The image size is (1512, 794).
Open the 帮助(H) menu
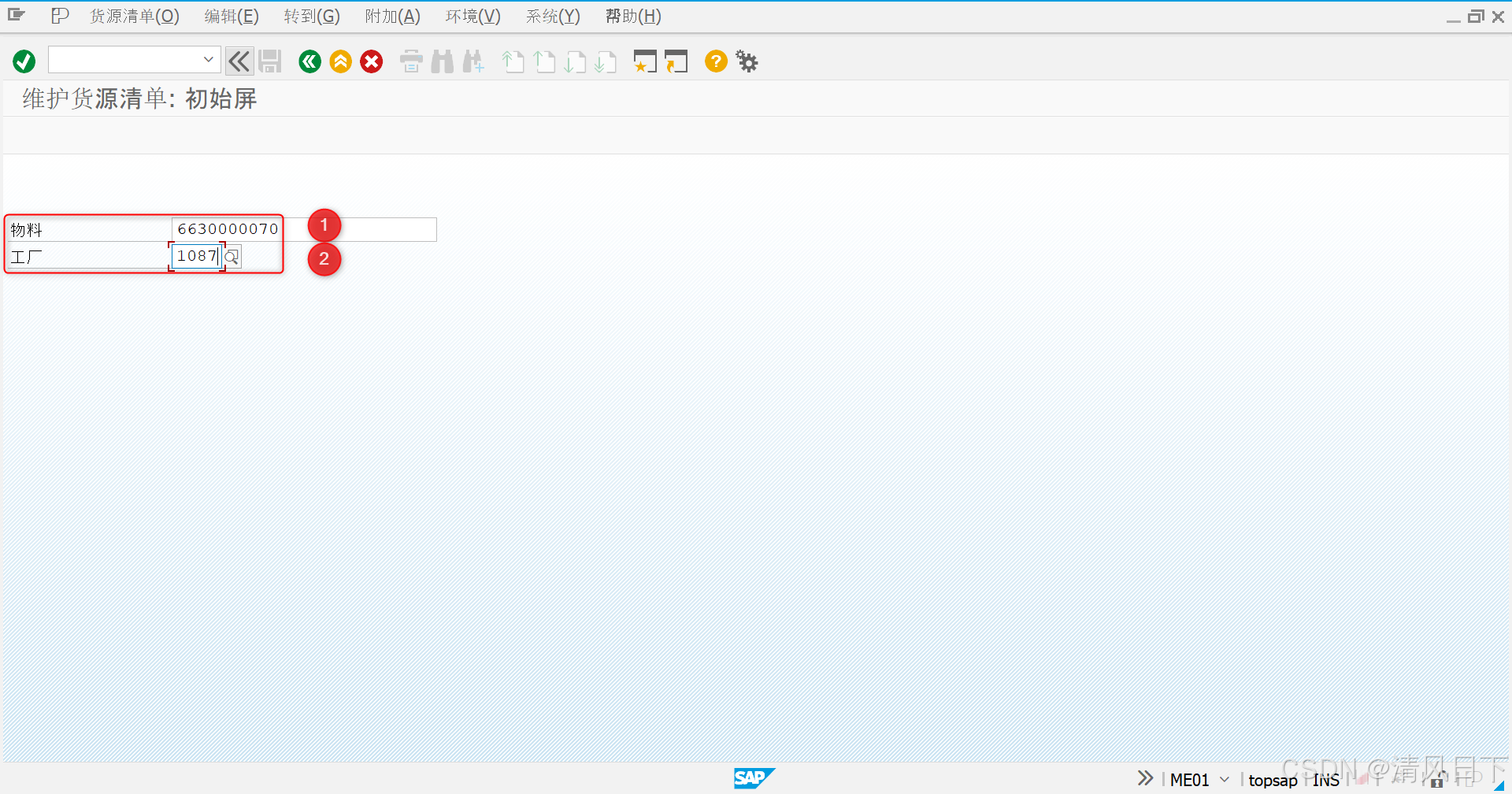(x=633, y=17)
